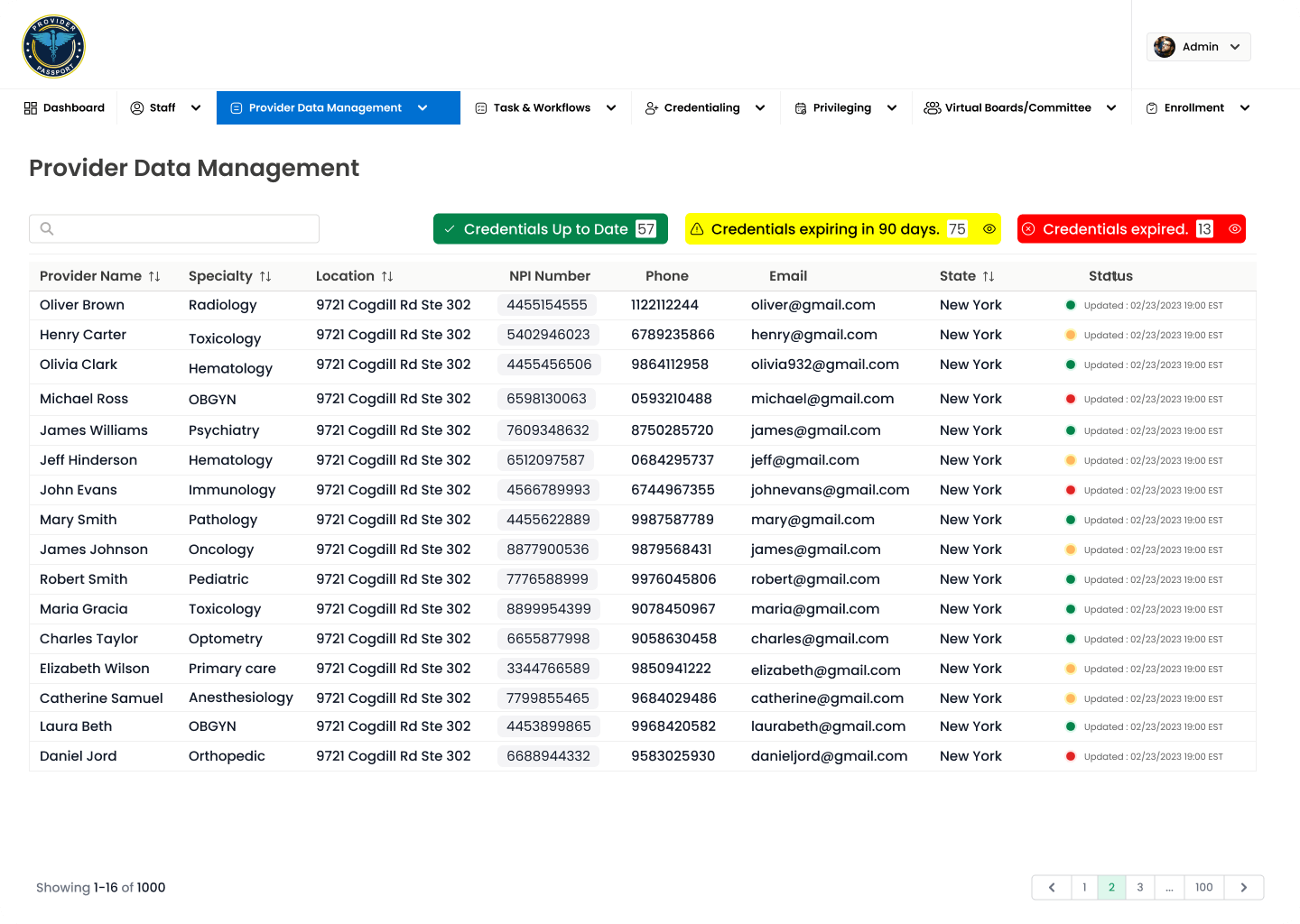
Task: Sort the Specialty column using arrows
Action: [265, 276]
